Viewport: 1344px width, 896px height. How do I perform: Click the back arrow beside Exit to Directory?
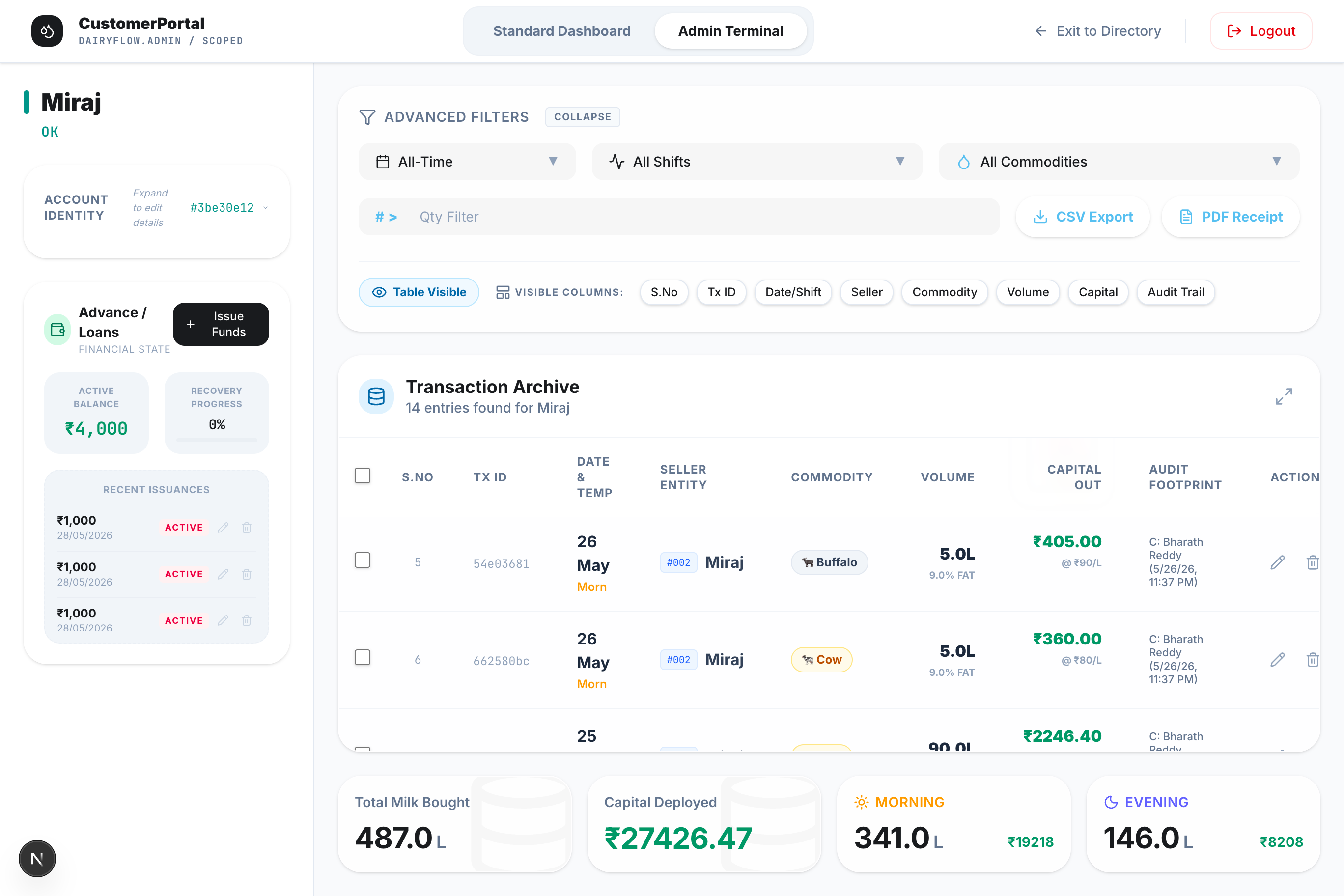click(1040, 31)
